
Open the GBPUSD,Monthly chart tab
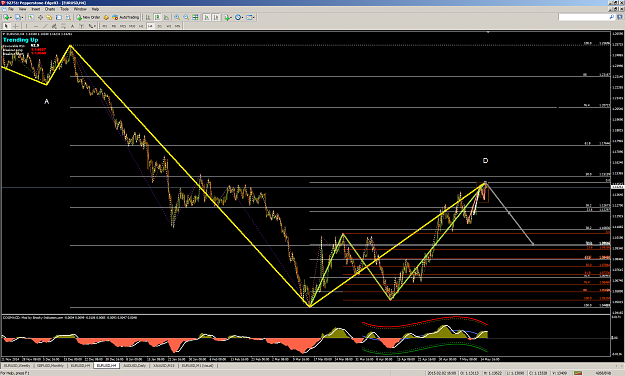tap(50, 365)
